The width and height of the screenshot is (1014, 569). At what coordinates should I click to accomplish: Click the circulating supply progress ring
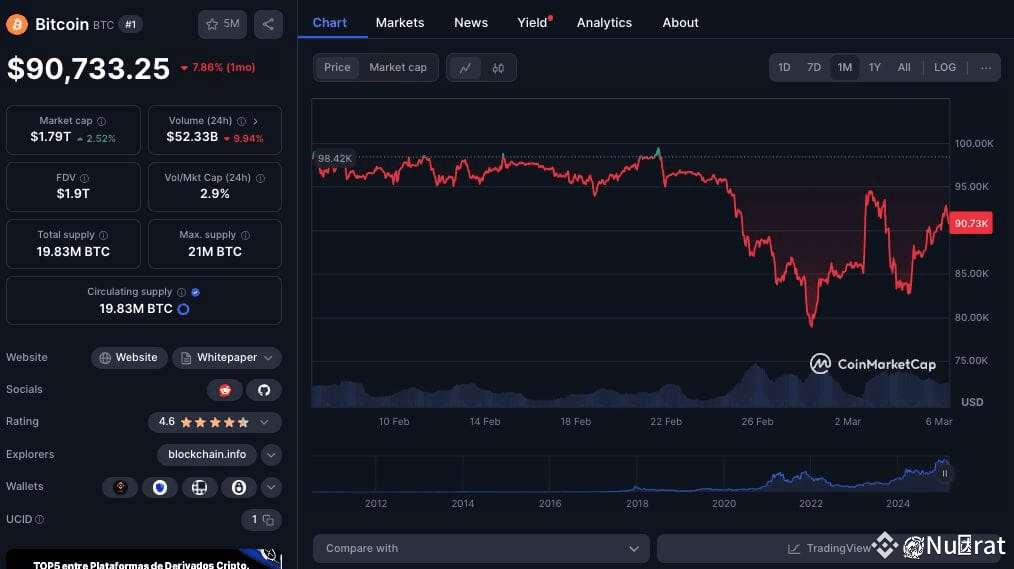coord(184,309)
